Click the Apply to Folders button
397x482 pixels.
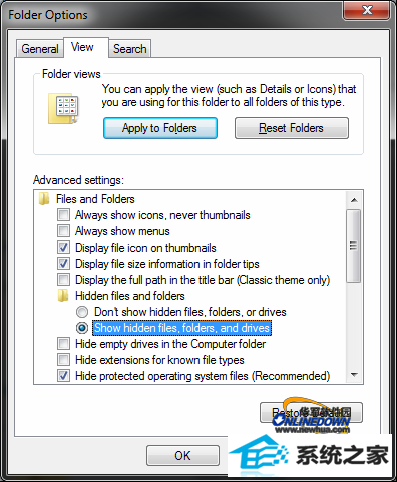(x=160, y=128)
